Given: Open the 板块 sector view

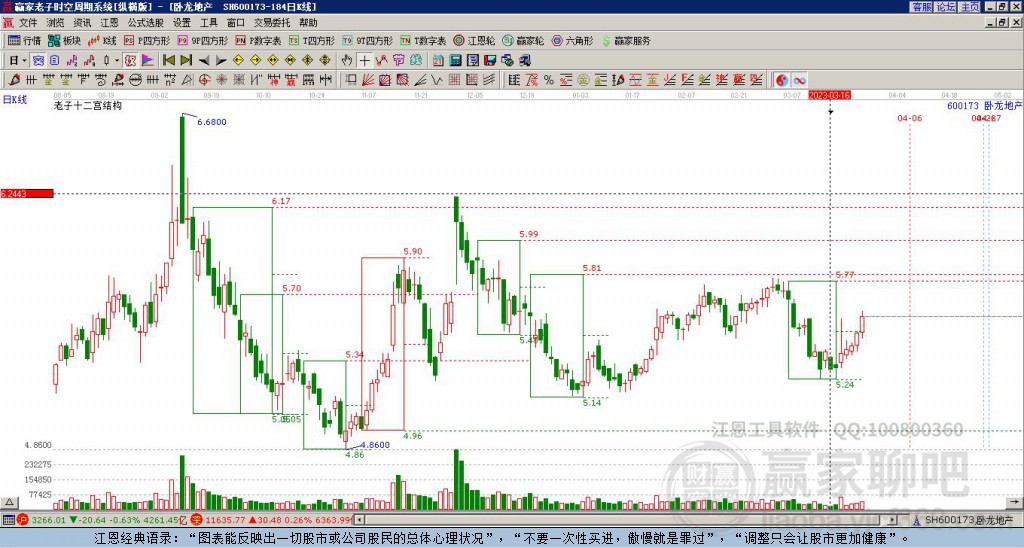Looking at the screenshot, I should 65,40.
